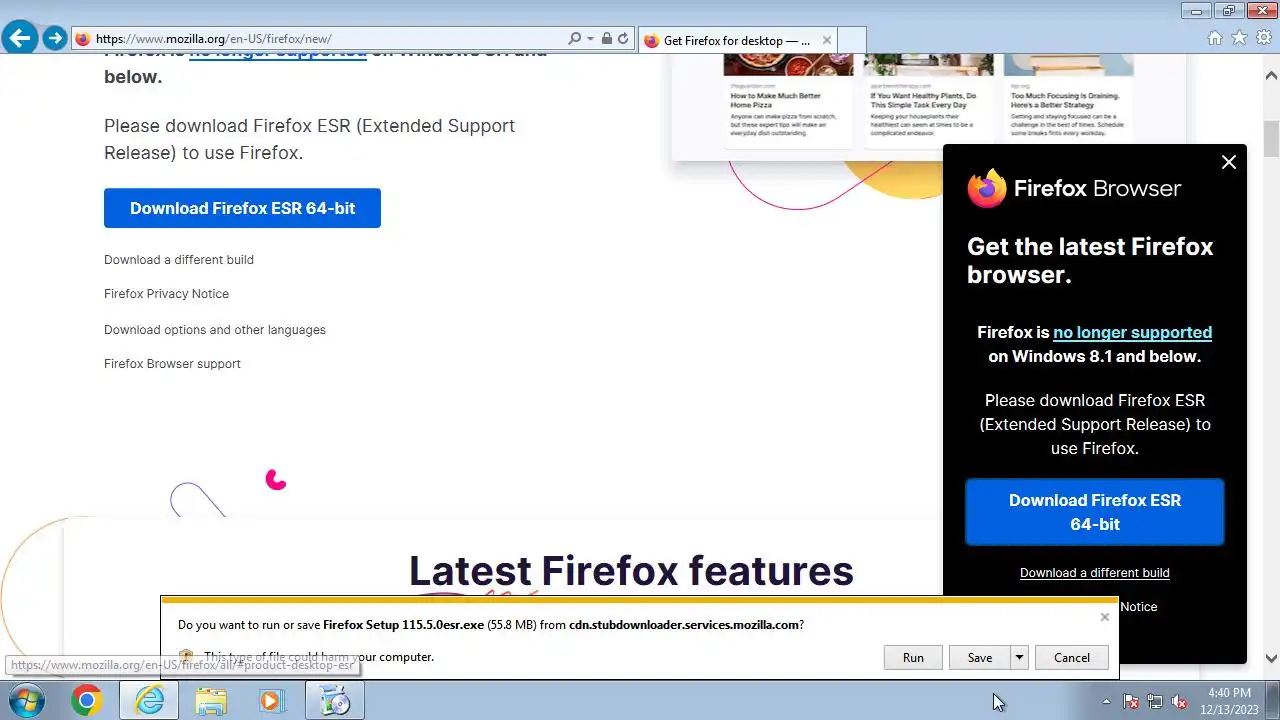Open Favorites star icon

click(1240, 38)
